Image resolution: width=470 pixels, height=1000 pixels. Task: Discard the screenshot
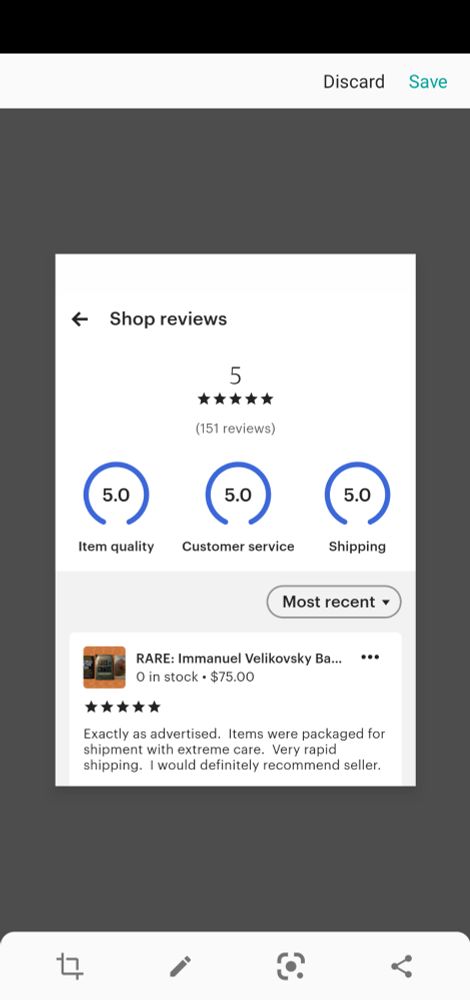click(354, 82)
